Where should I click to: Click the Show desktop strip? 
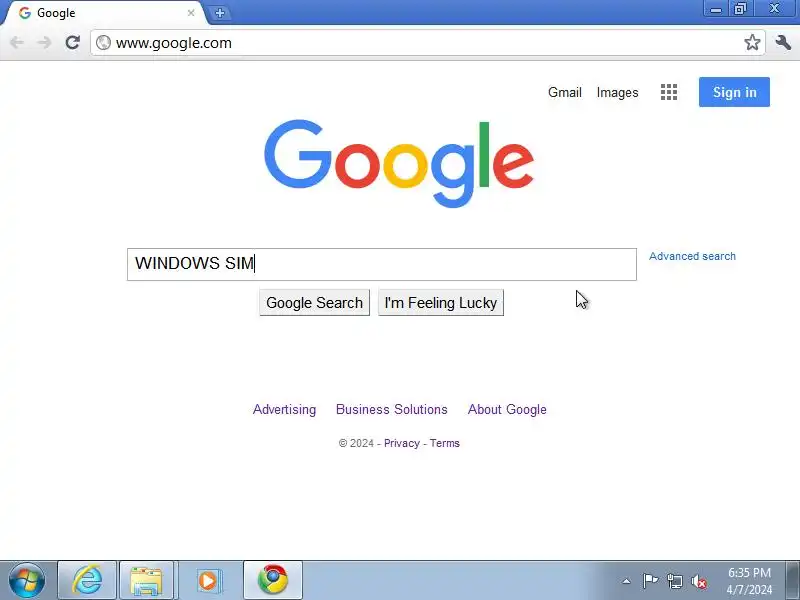(792, 581)
